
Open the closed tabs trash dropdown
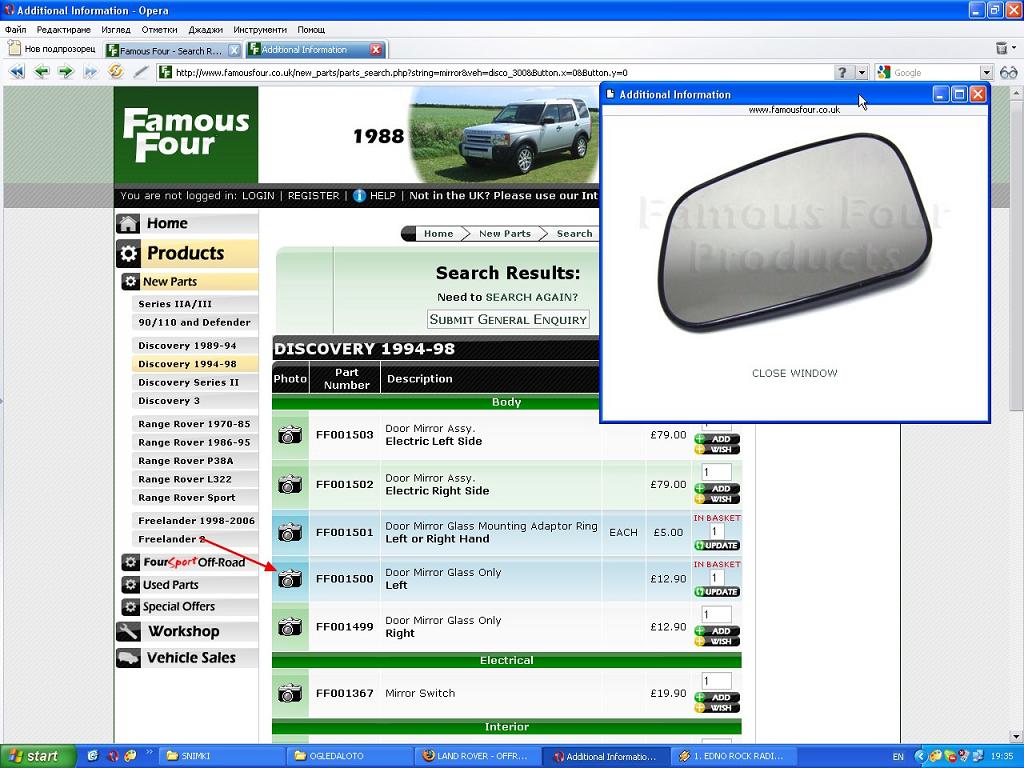[1003, 48]
